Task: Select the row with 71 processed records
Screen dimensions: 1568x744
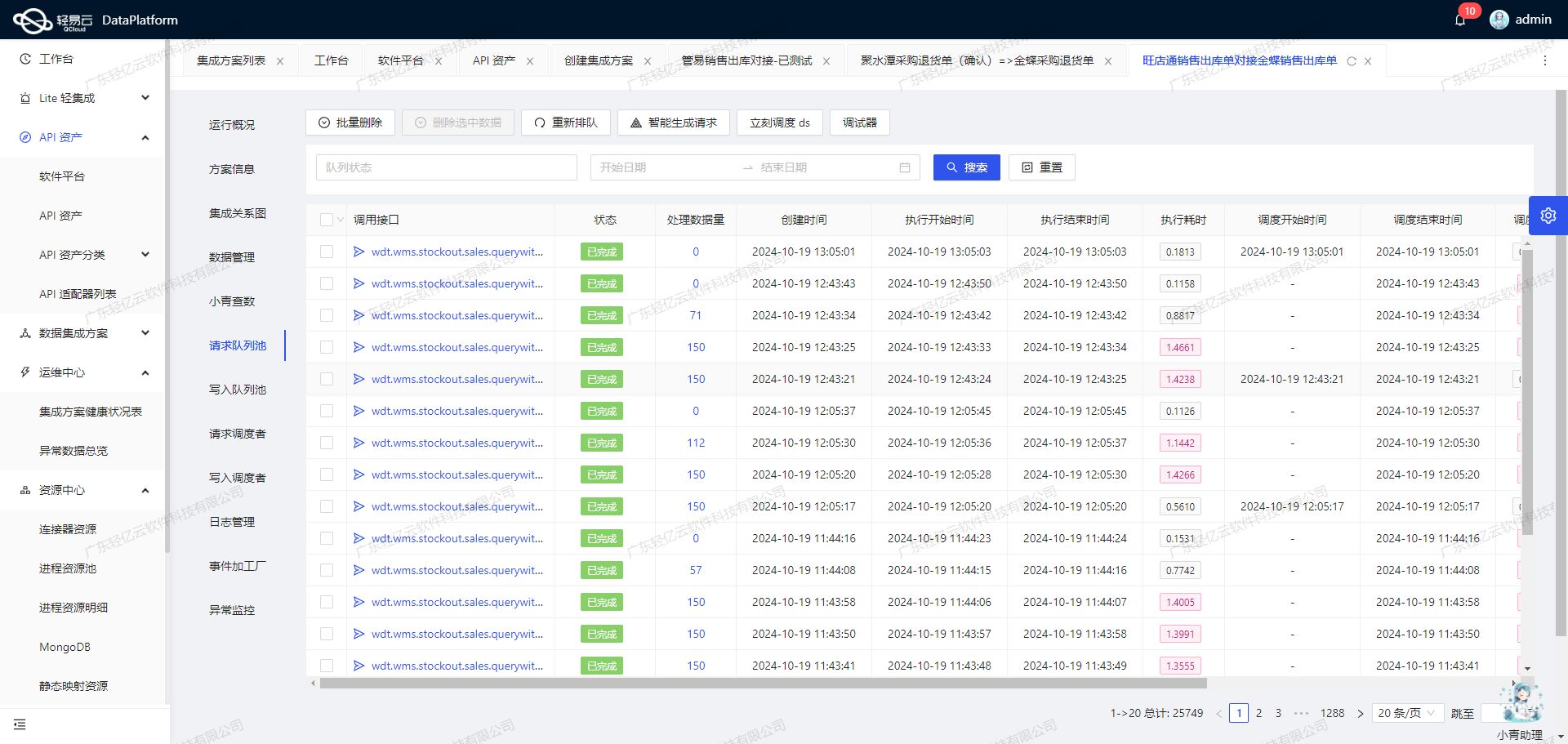Action: (x=327, y=315)
